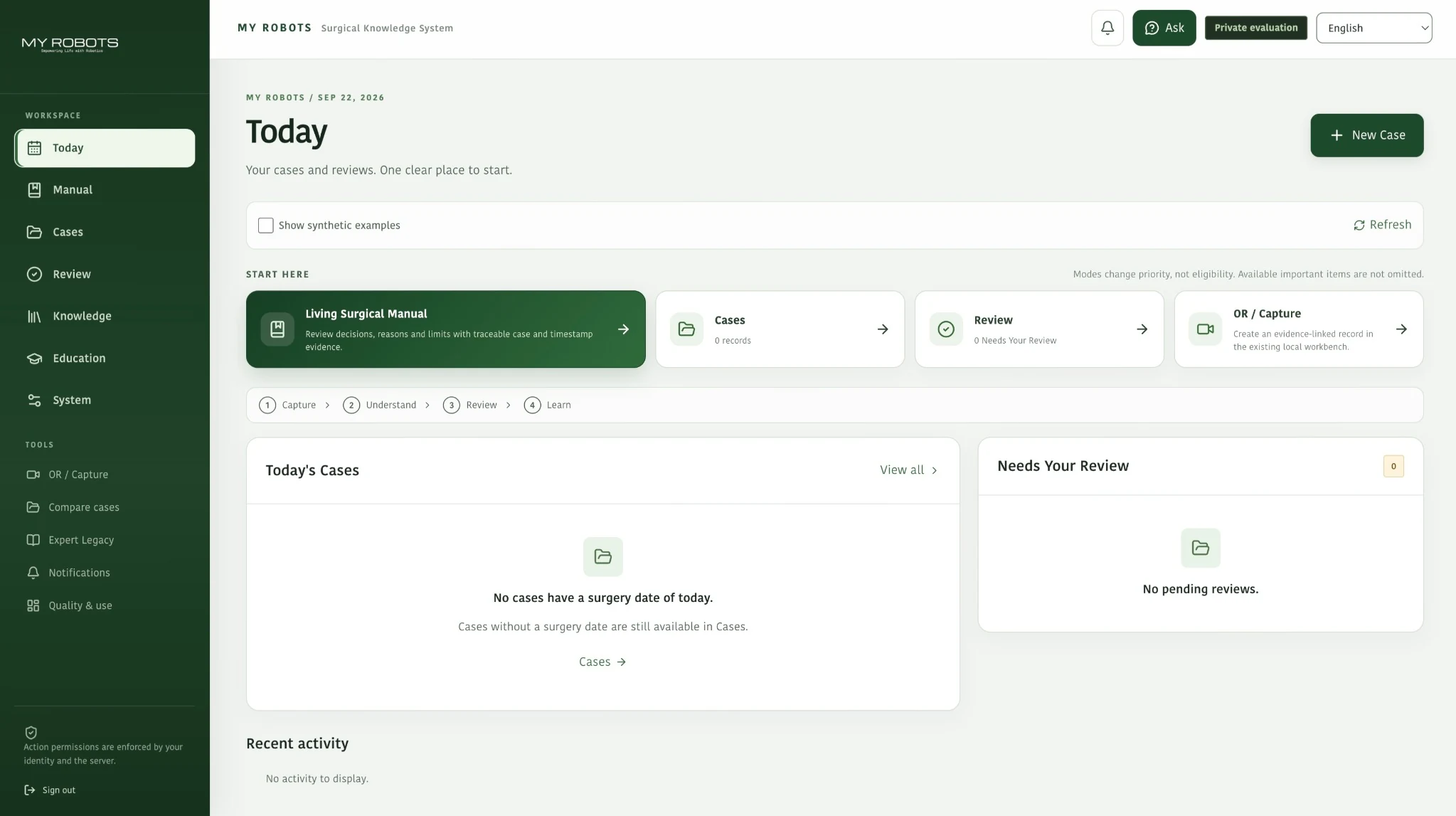Image resolution: width=1456 pixels, height=816 pixels.
Task: Click the Today's Cases heading
Action: (x=312, y=470)
